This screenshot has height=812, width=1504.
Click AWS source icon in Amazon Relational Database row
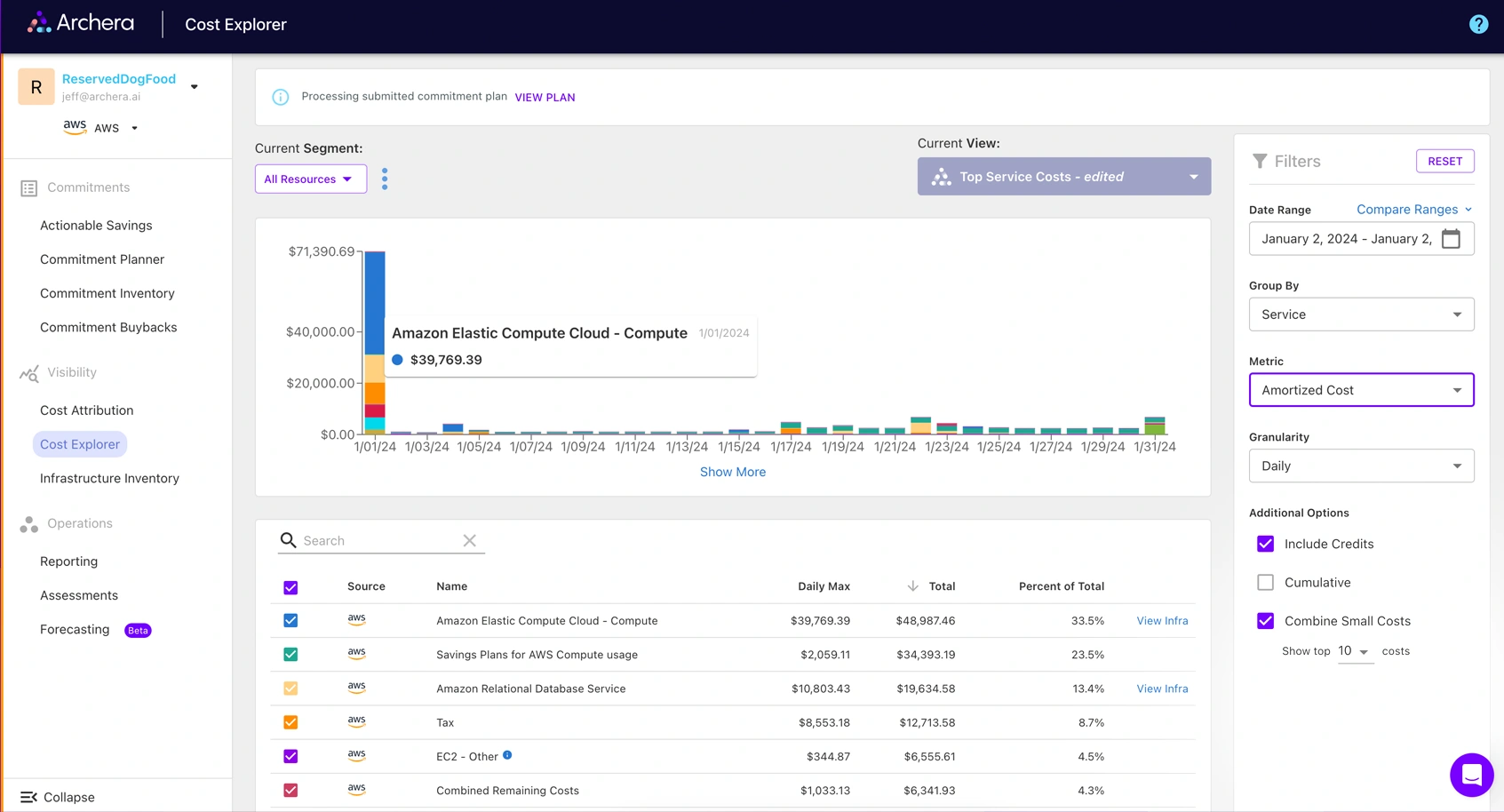(356, 688)
